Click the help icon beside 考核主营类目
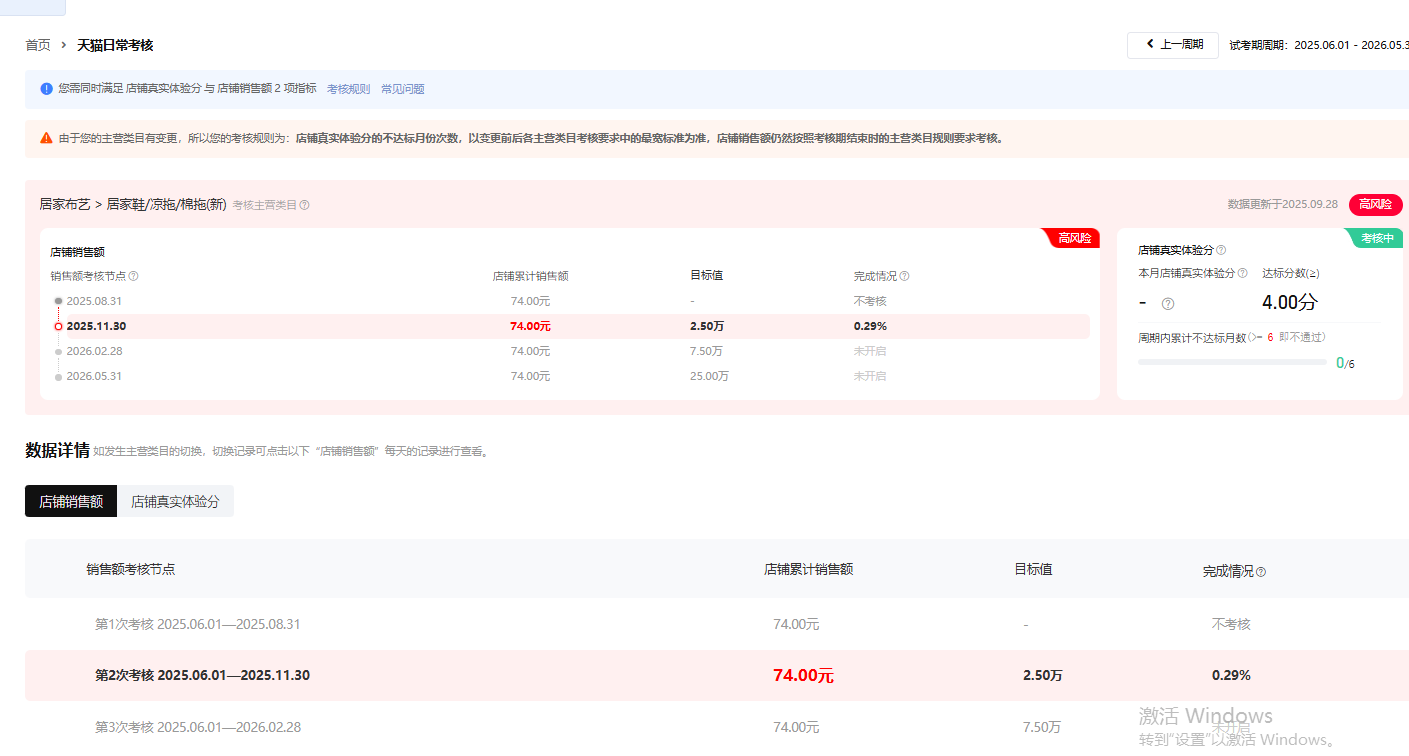Image resolution: width=1409 pixels, height=756 pixels. [305, 205]
